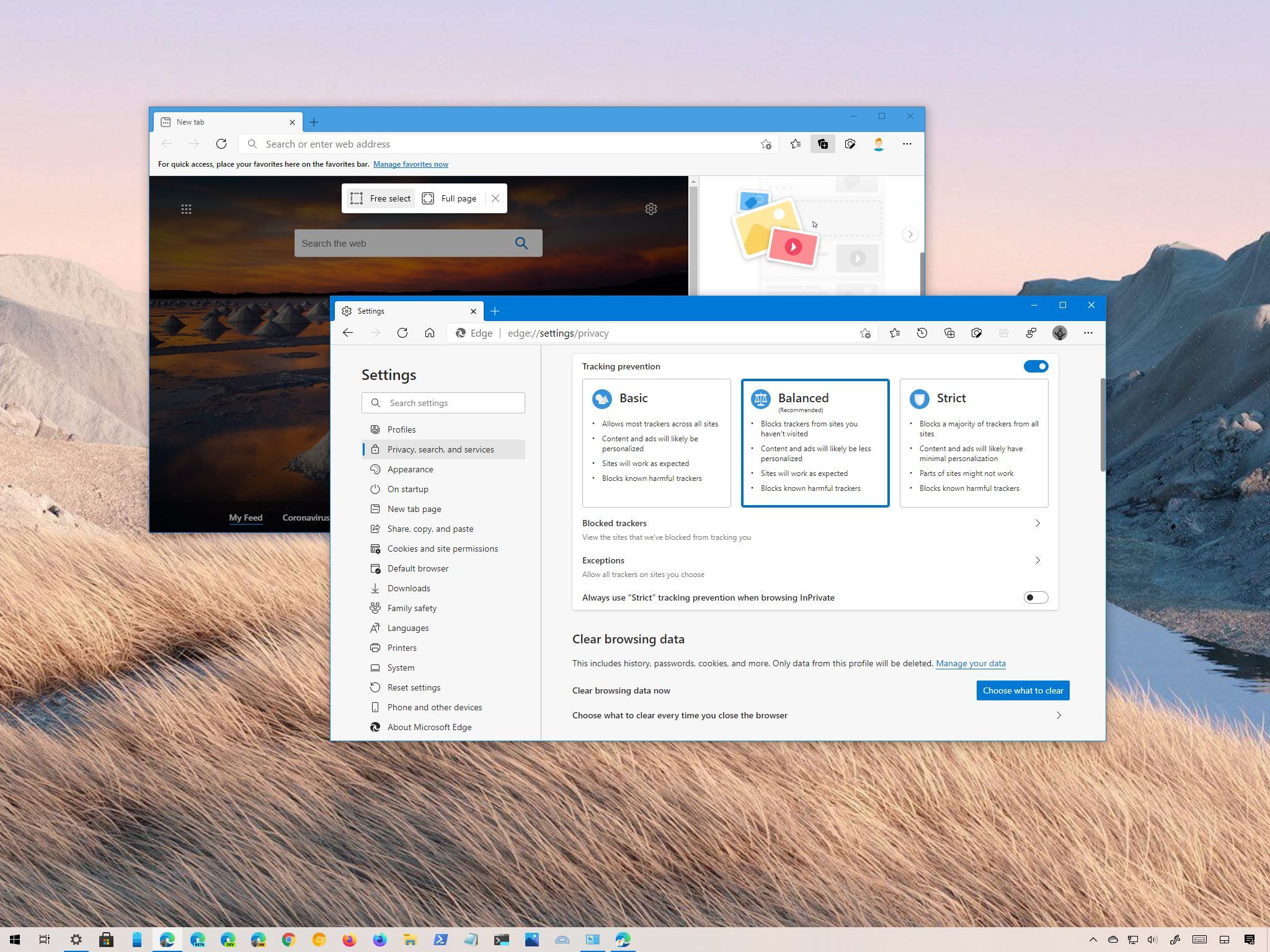
Task: Launch Firefox from the Windows taskbar
Action: pos(350,940)
